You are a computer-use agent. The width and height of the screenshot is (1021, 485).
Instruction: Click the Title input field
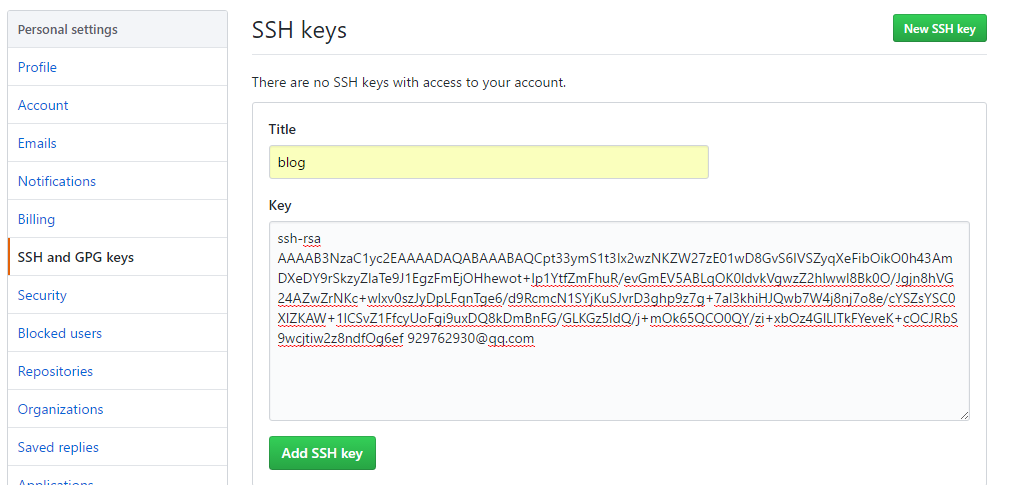pyautogui.click(x=488, y=162)
